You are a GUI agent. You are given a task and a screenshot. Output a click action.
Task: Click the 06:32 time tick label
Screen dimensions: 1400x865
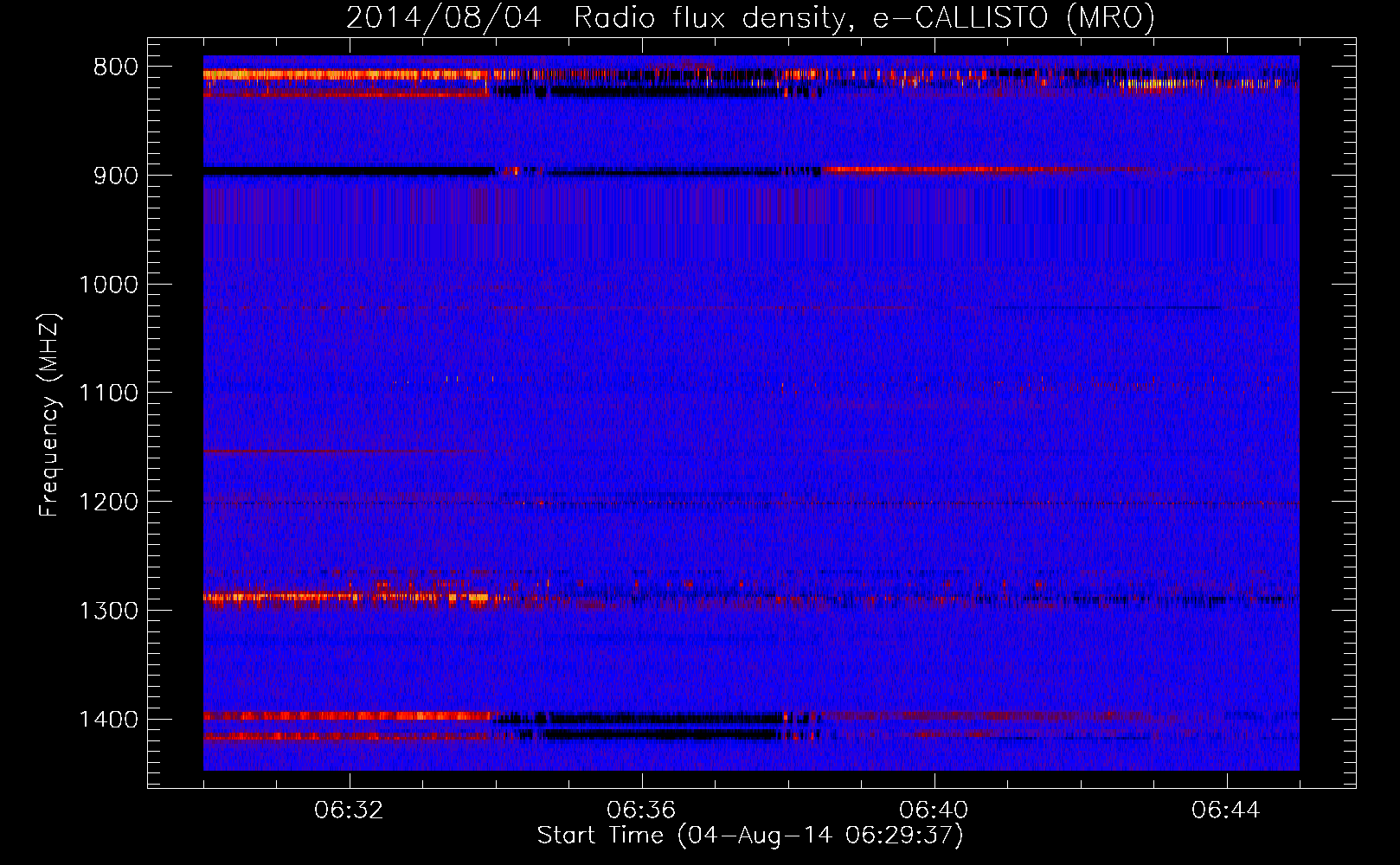point(349,811)
